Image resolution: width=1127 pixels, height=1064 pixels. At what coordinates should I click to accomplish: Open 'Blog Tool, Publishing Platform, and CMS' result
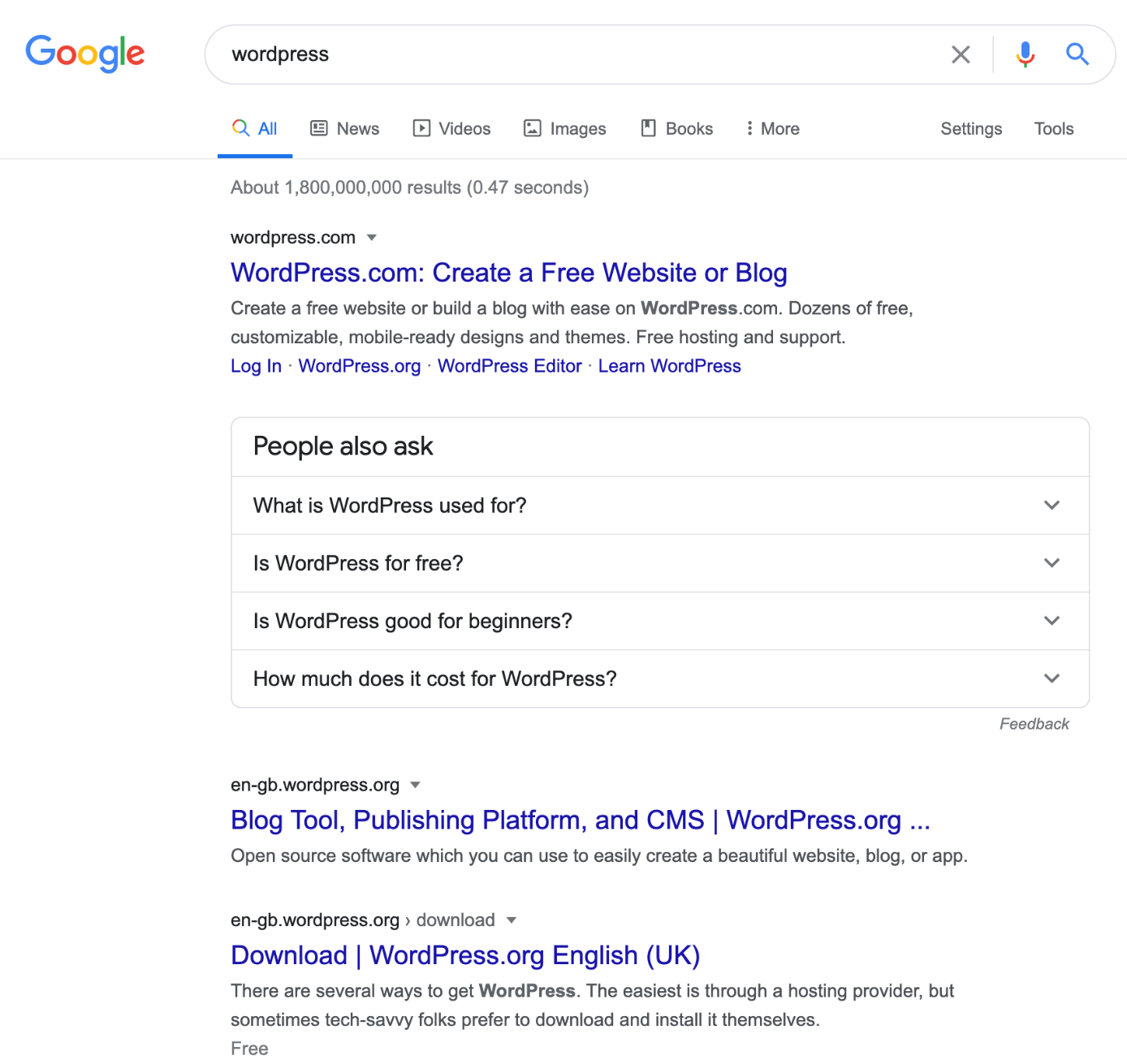click(x=581, y=821)
